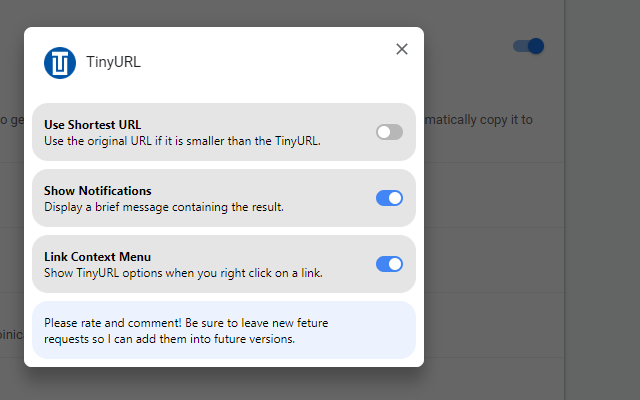Turn off the Link Context Menu switch

click(x=389, y=264)
